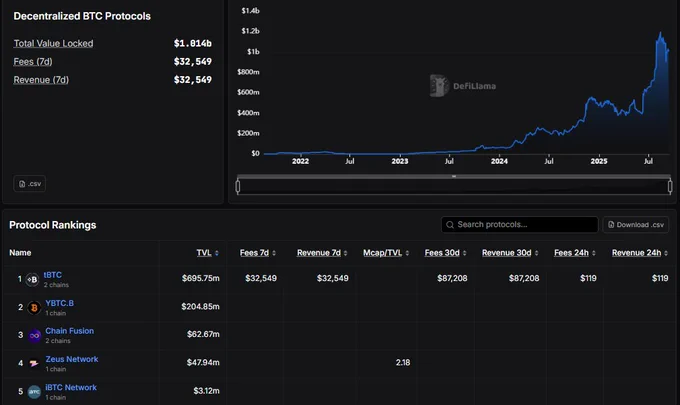This screenshot has width=680, height=405.
Task: Open the iBTC Network protocol link
Action: [71, 387]
